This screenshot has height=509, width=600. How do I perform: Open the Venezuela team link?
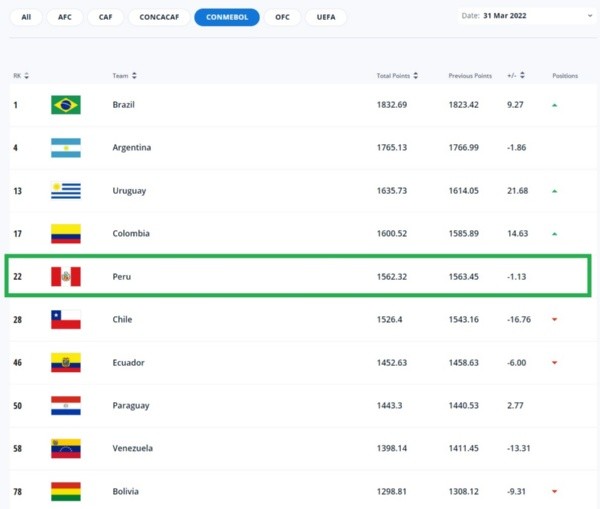[133, 449]
